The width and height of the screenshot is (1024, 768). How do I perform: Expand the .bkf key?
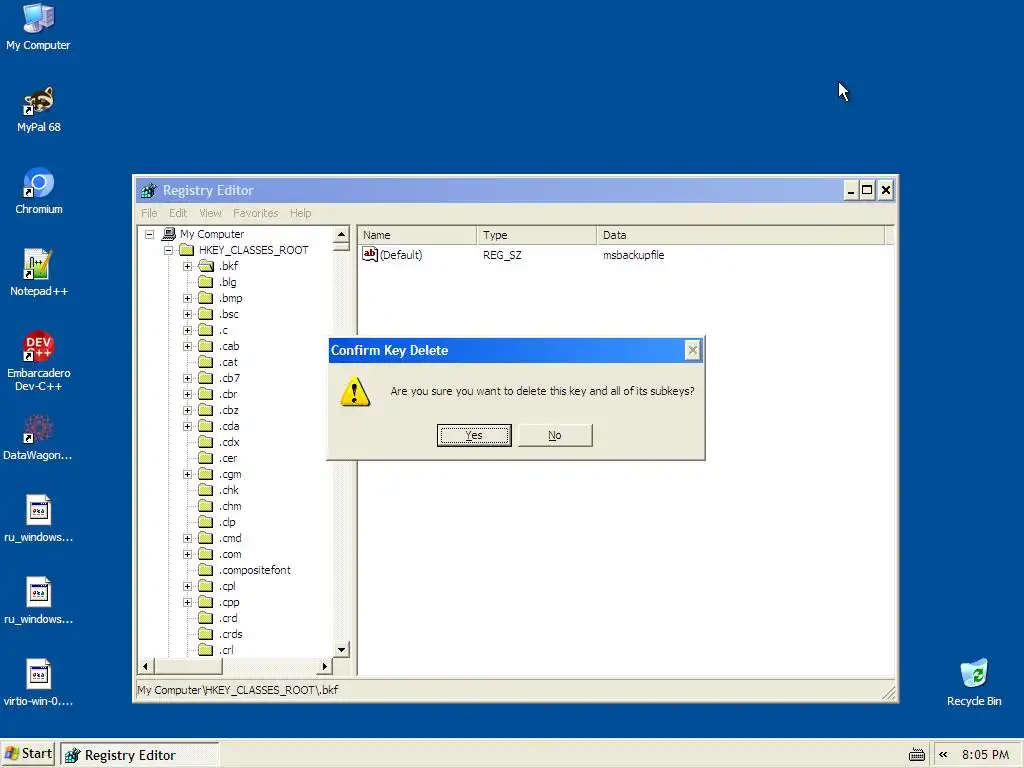187,266
